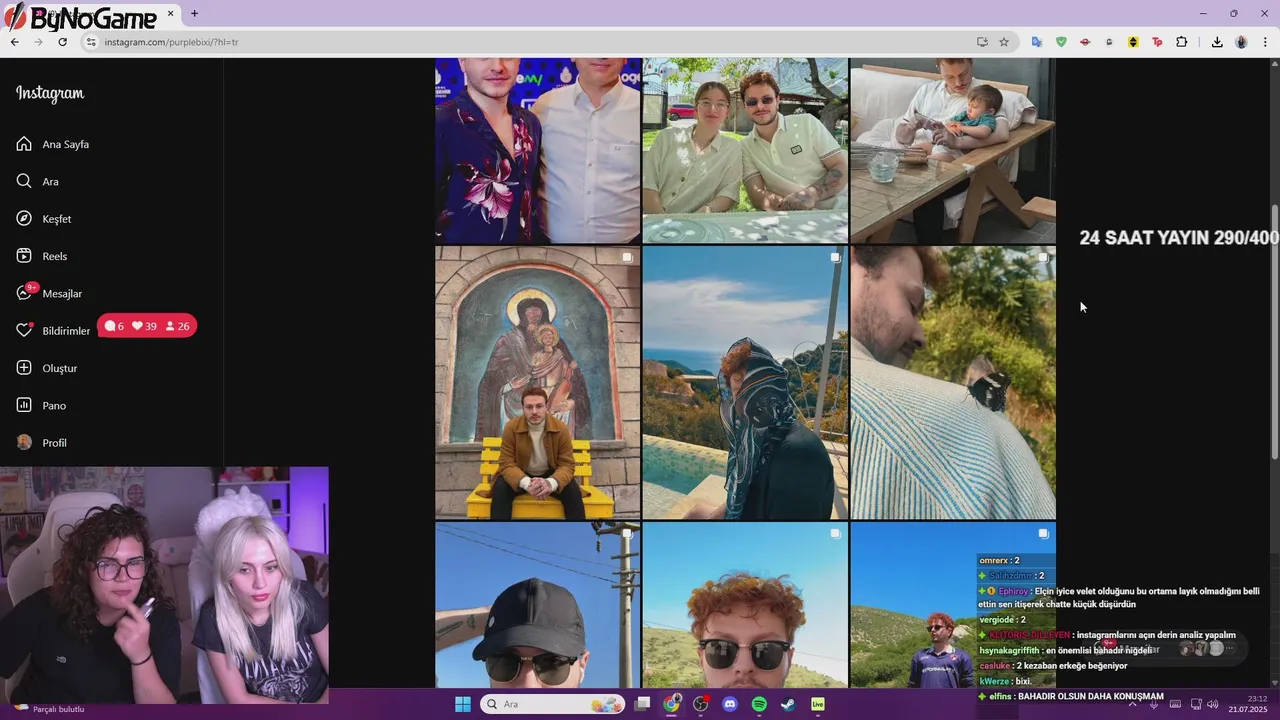The image size is (1280, 720).
Task: Switch to Chrome on the taskbar
Action: (x=672, y=704)
